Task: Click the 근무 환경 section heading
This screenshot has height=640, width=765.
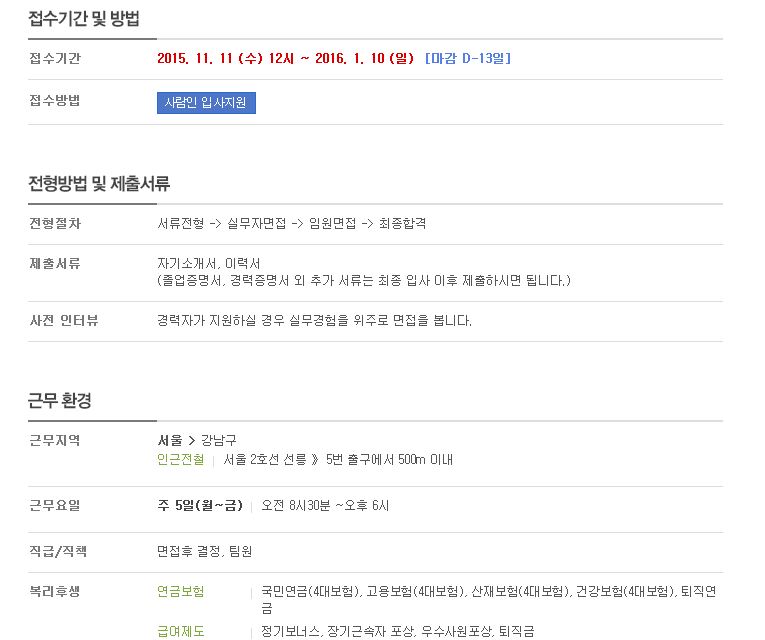Action: coord(60,400)
